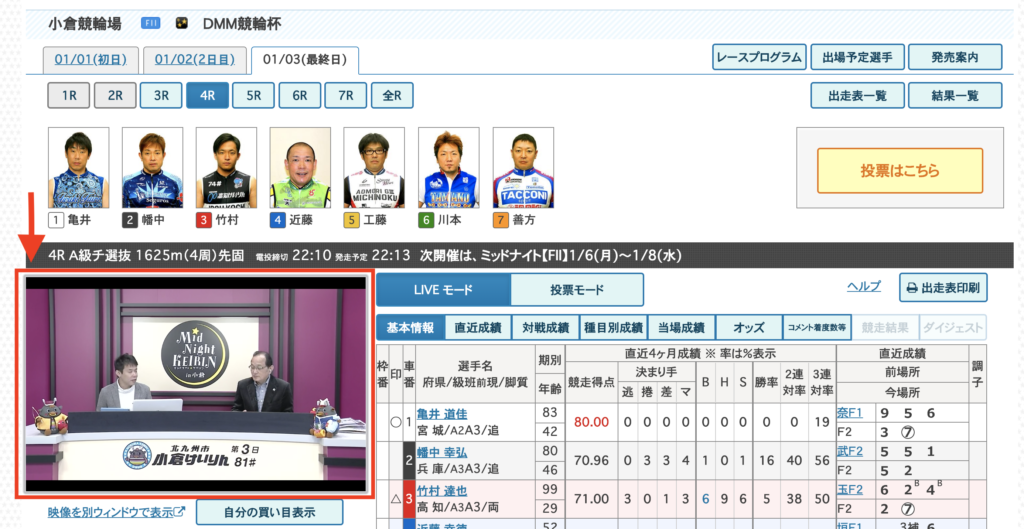Select race 2R button
Image resolution: width=1024 pixels, height=529 pixels.
pyautogui.click(x=115, y=95)
